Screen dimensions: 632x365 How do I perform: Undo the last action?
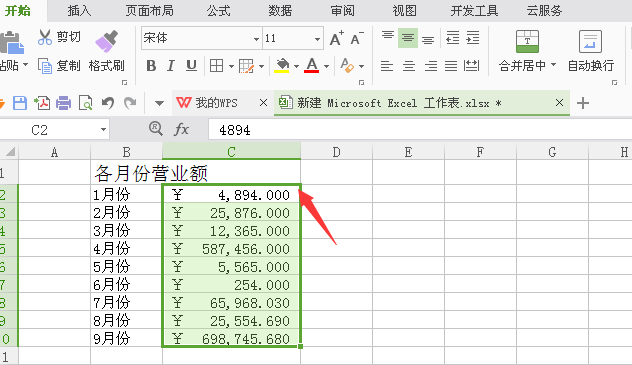108,103
